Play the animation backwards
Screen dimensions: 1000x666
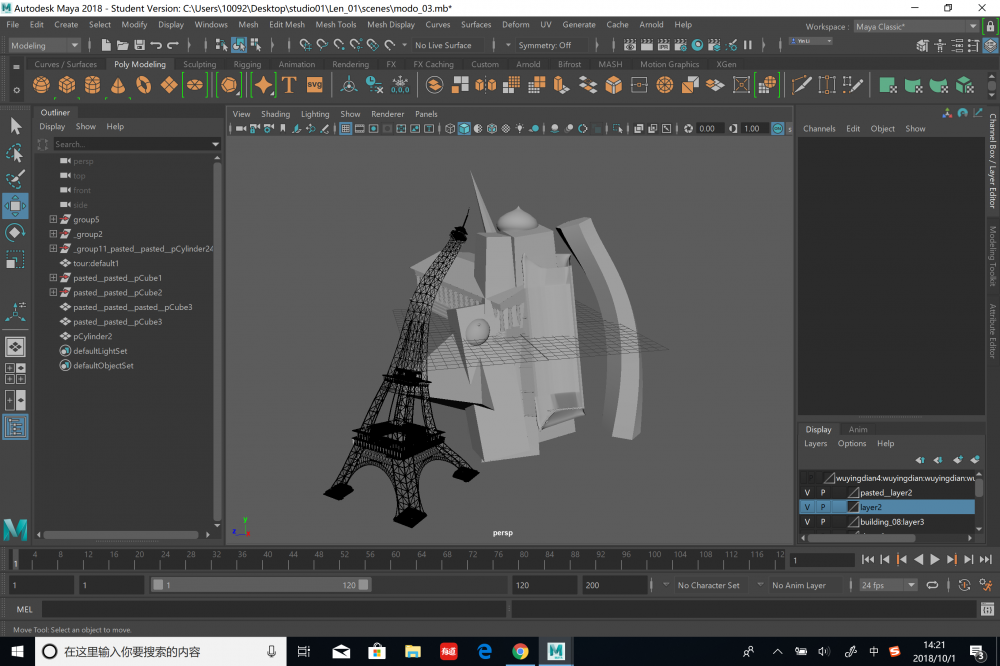click(x=918, y=559)
